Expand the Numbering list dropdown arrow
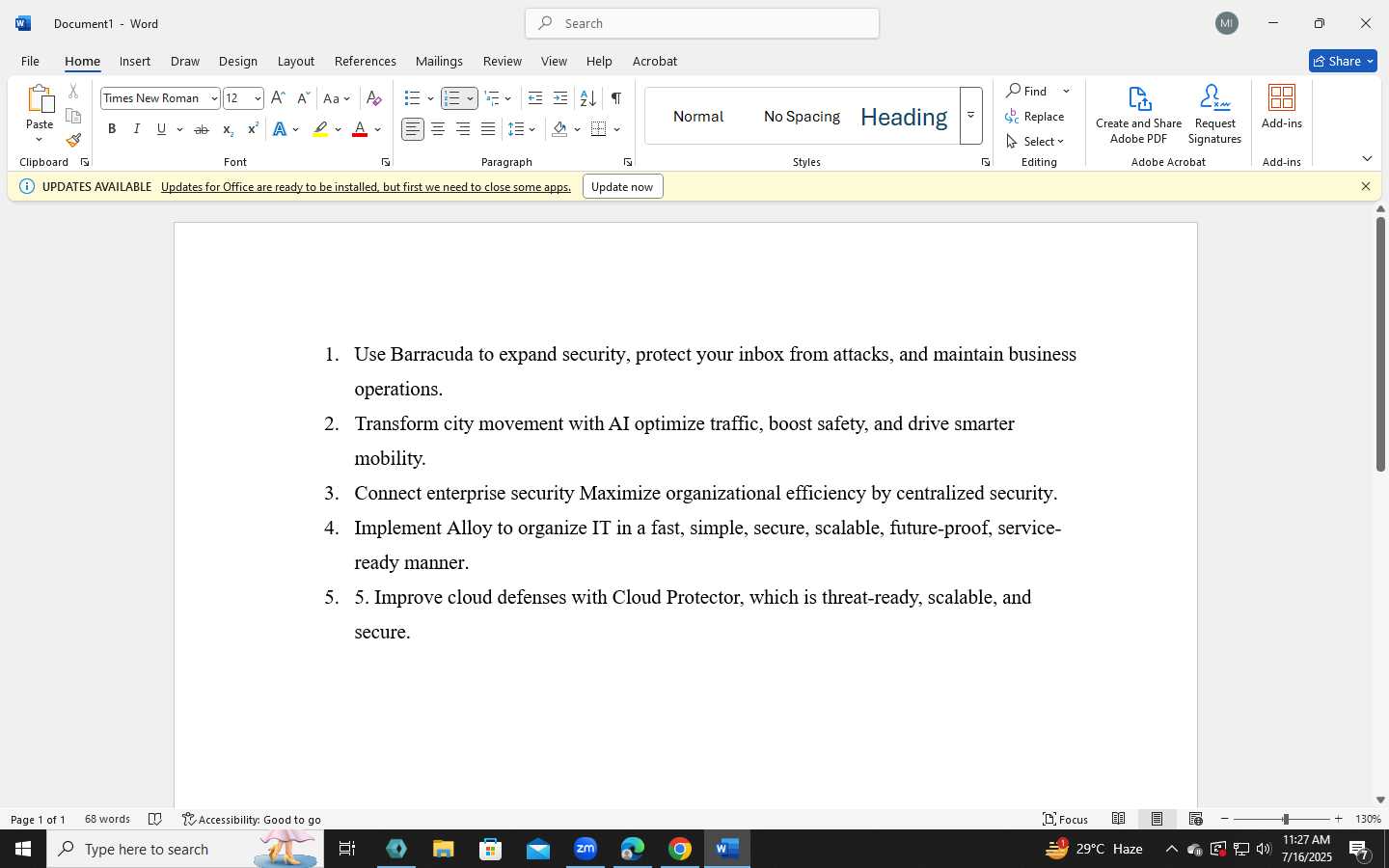This screenshot has width=1389, height=868. point(471,98)
